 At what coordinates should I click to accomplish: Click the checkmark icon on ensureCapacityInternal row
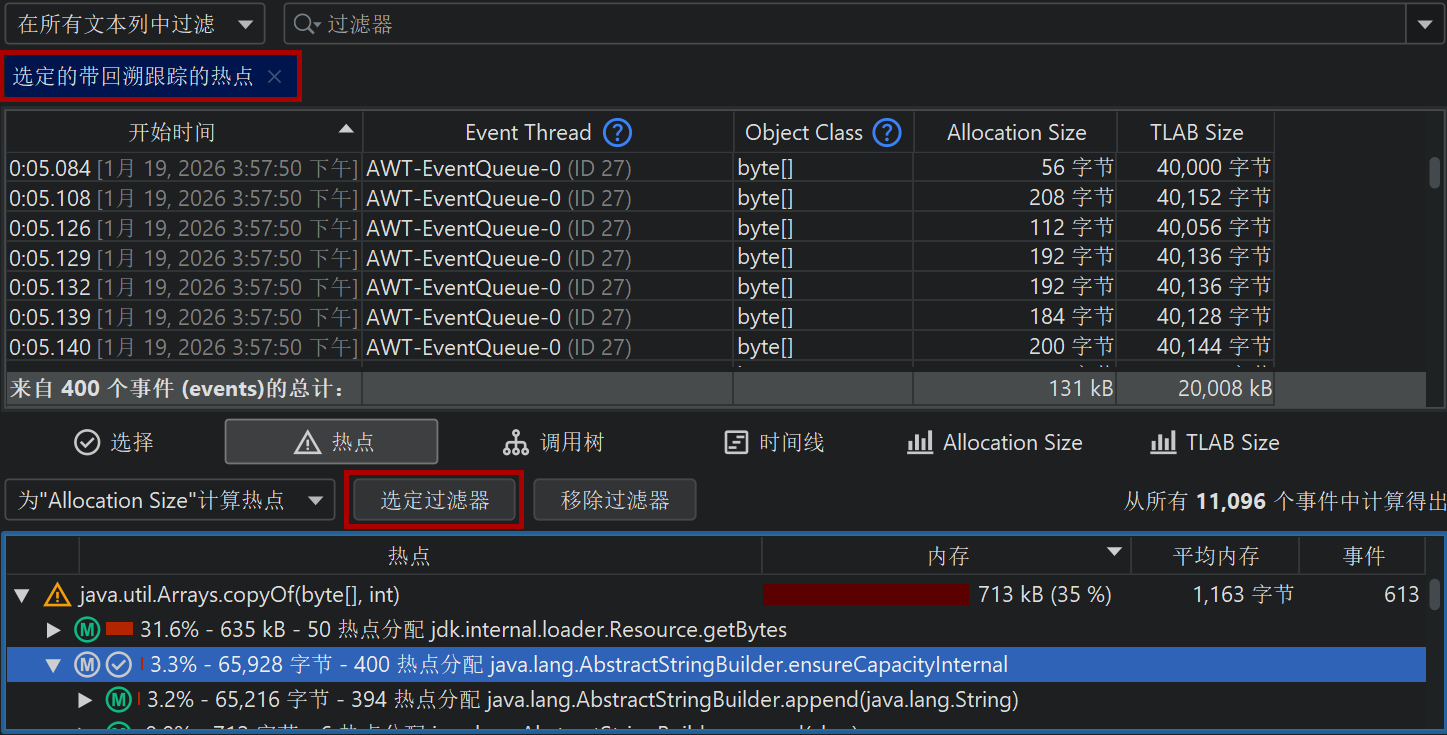coord(119,665)
